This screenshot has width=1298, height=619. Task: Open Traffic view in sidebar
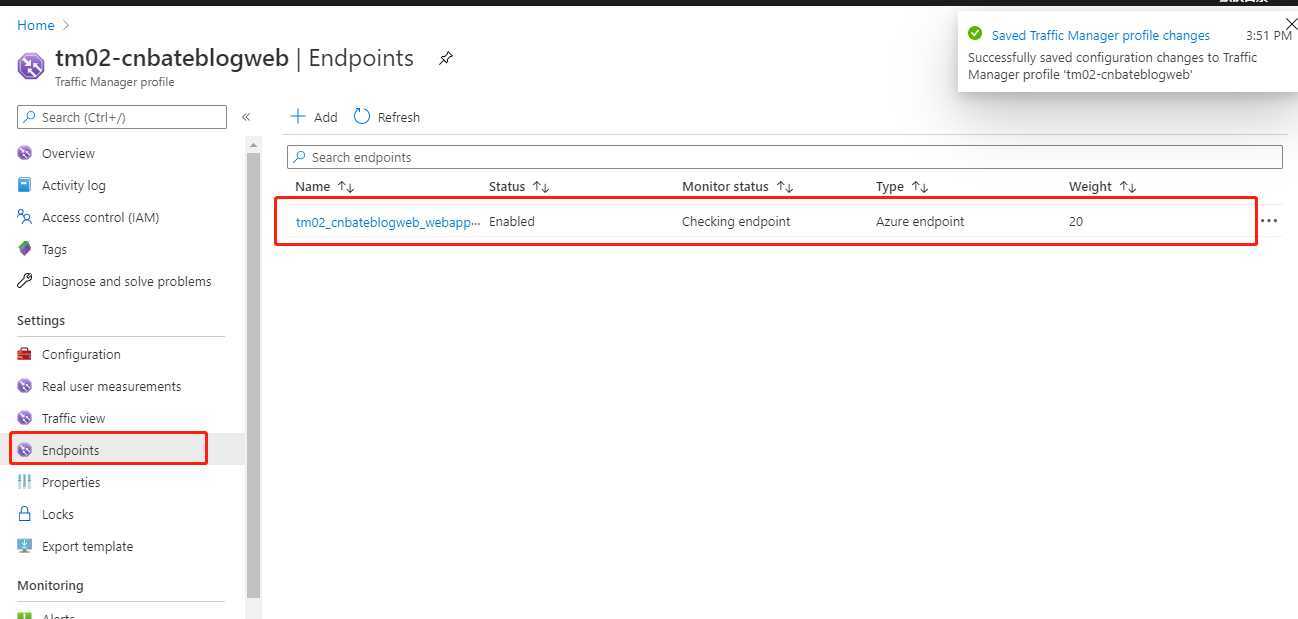click(x=73, y=418)
